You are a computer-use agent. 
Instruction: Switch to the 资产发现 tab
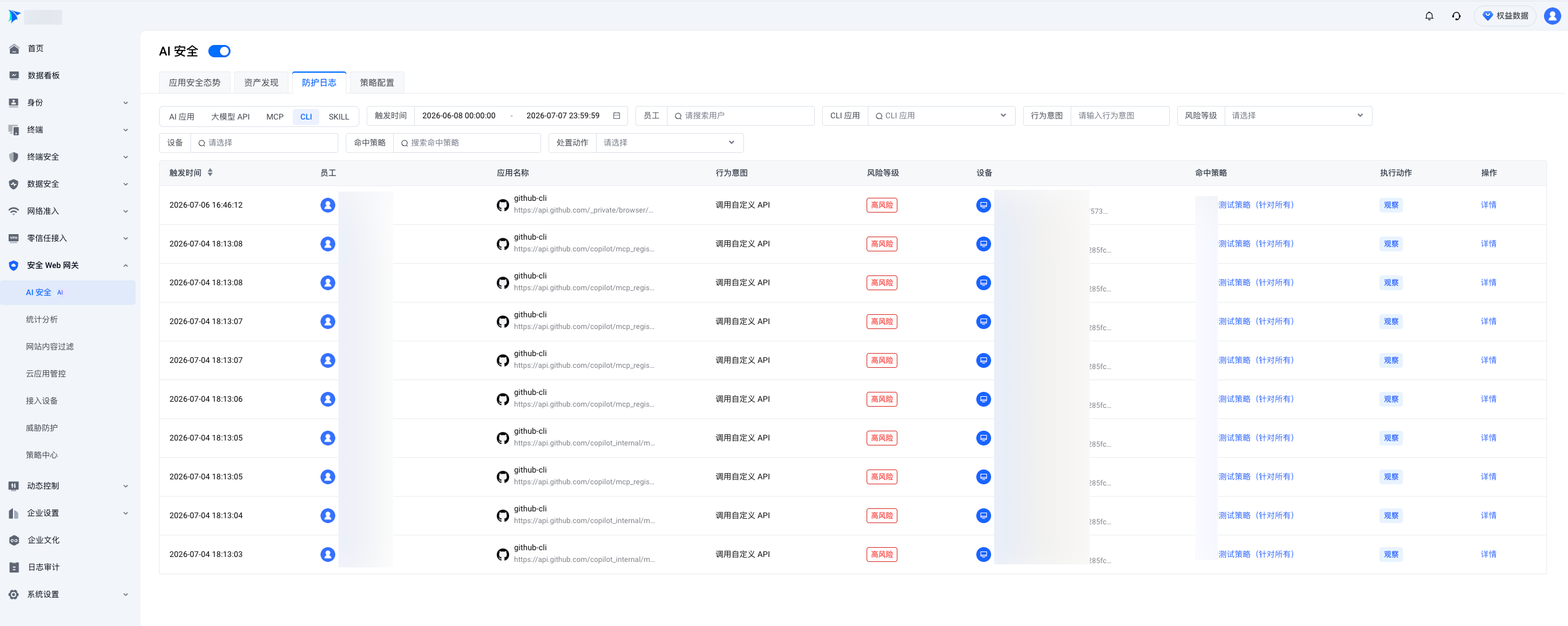coord(261,83)
